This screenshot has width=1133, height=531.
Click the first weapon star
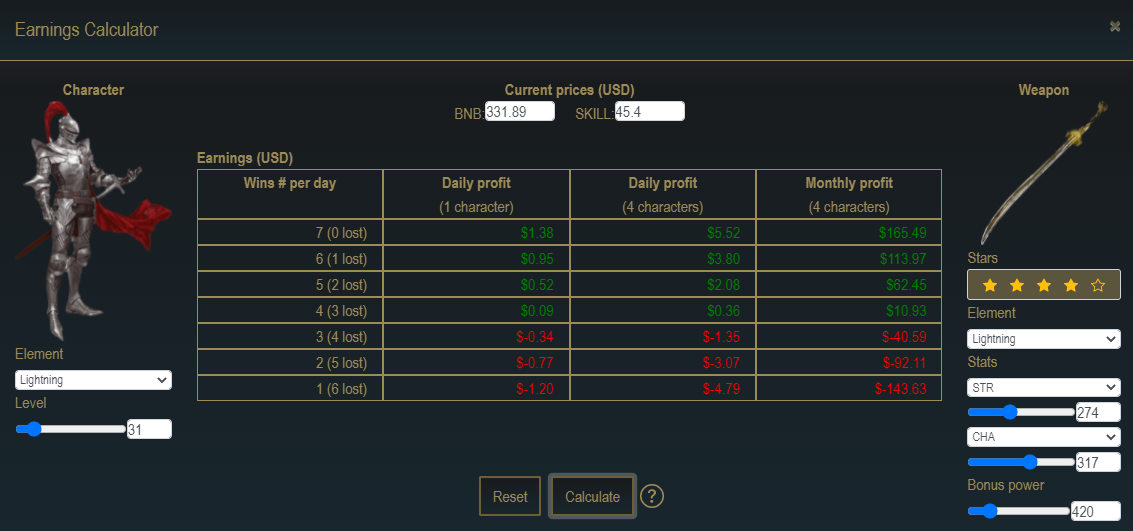tap(990, 285)
